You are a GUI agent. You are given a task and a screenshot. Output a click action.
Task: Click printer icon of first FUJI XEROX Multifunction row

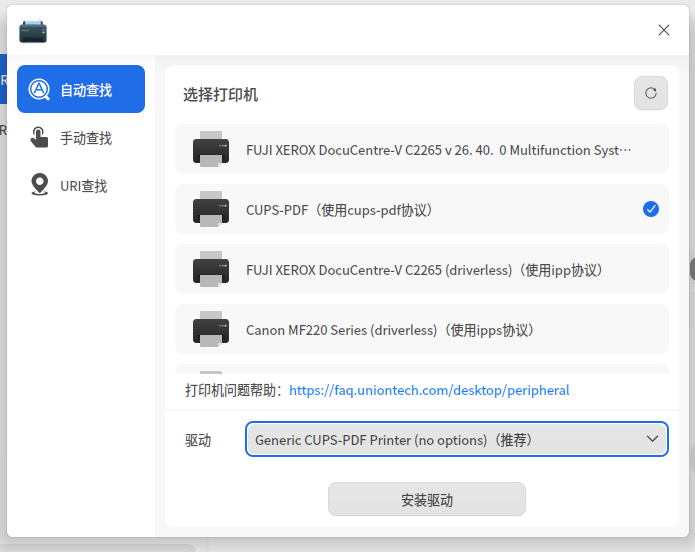[211, 149]
